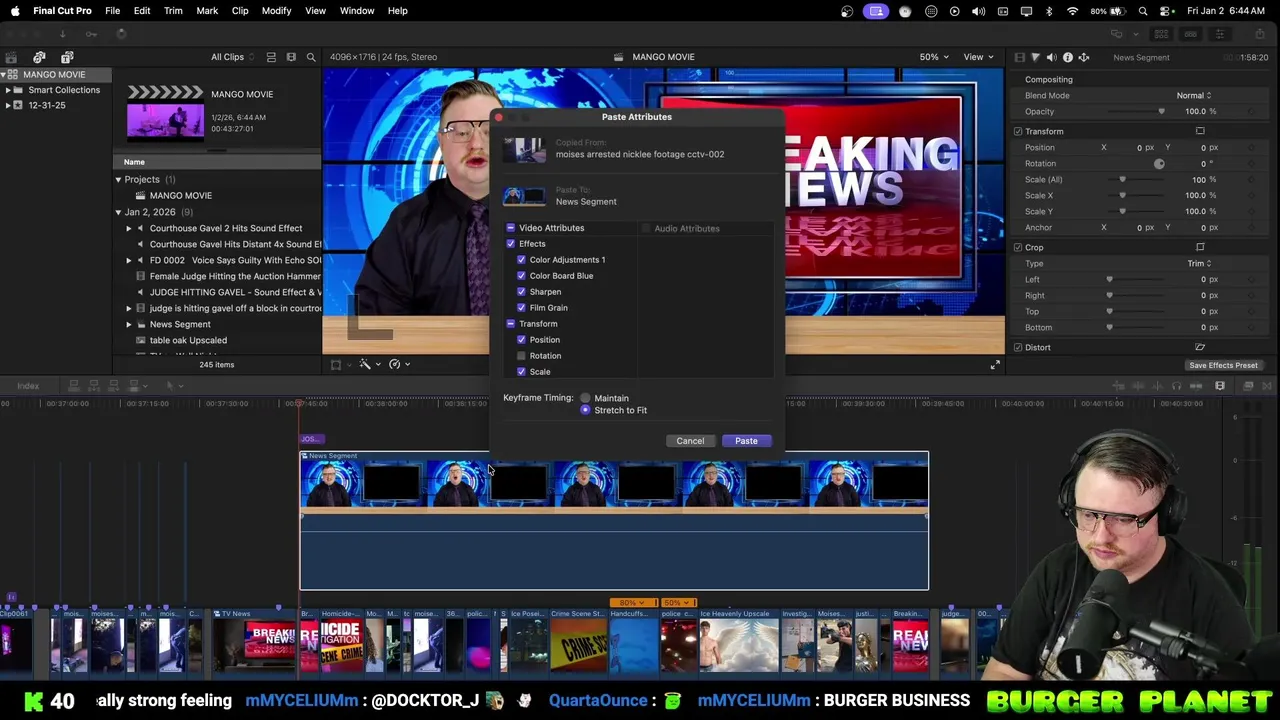Open the Modify menu

pos(276,11)
